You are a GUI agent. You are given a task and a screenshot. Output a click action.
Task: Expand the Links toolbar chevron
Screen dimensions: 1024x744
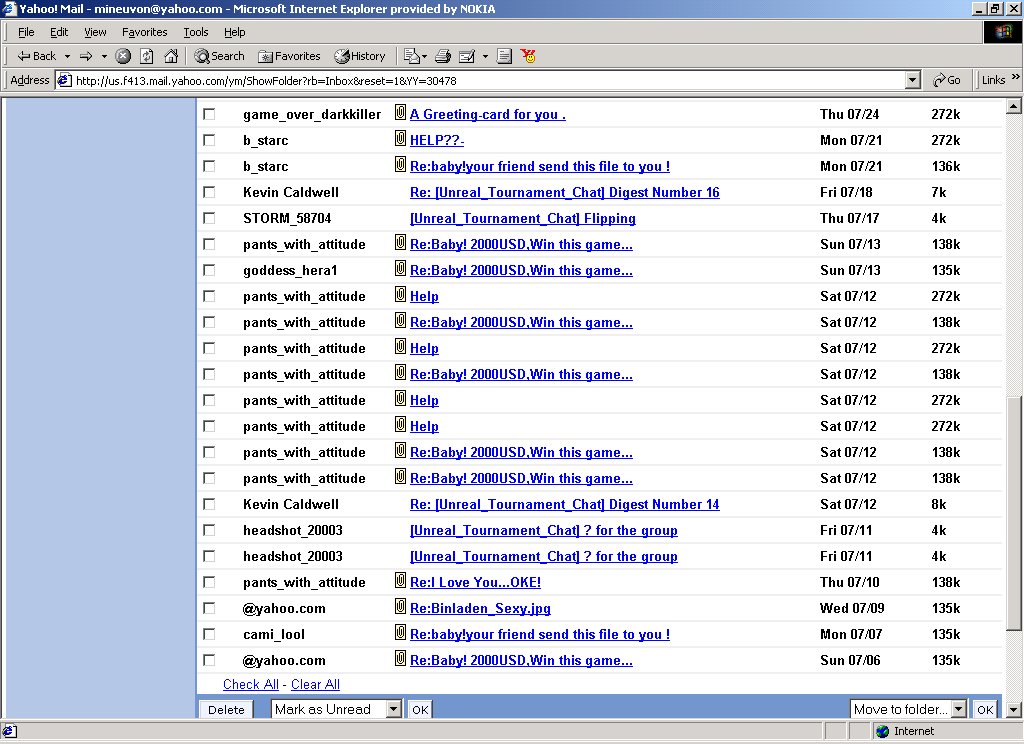[x=1016, y=77]
